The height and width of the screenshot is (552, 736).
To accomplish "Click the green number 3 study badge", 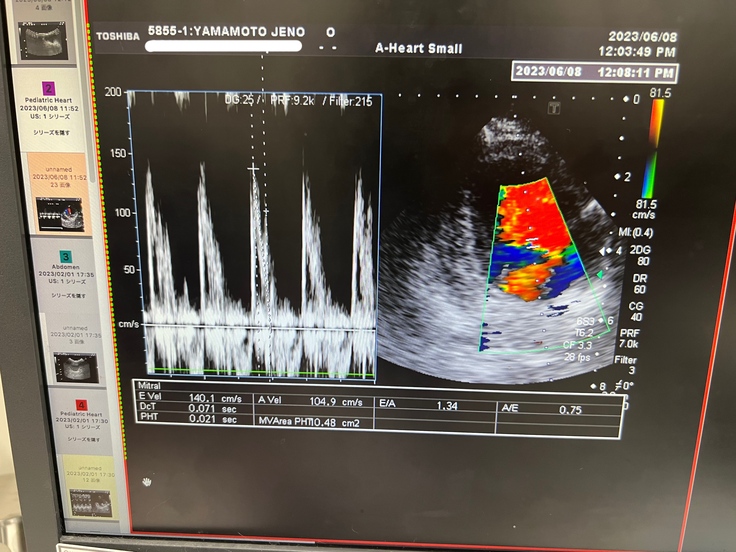I will coord(65,256).
